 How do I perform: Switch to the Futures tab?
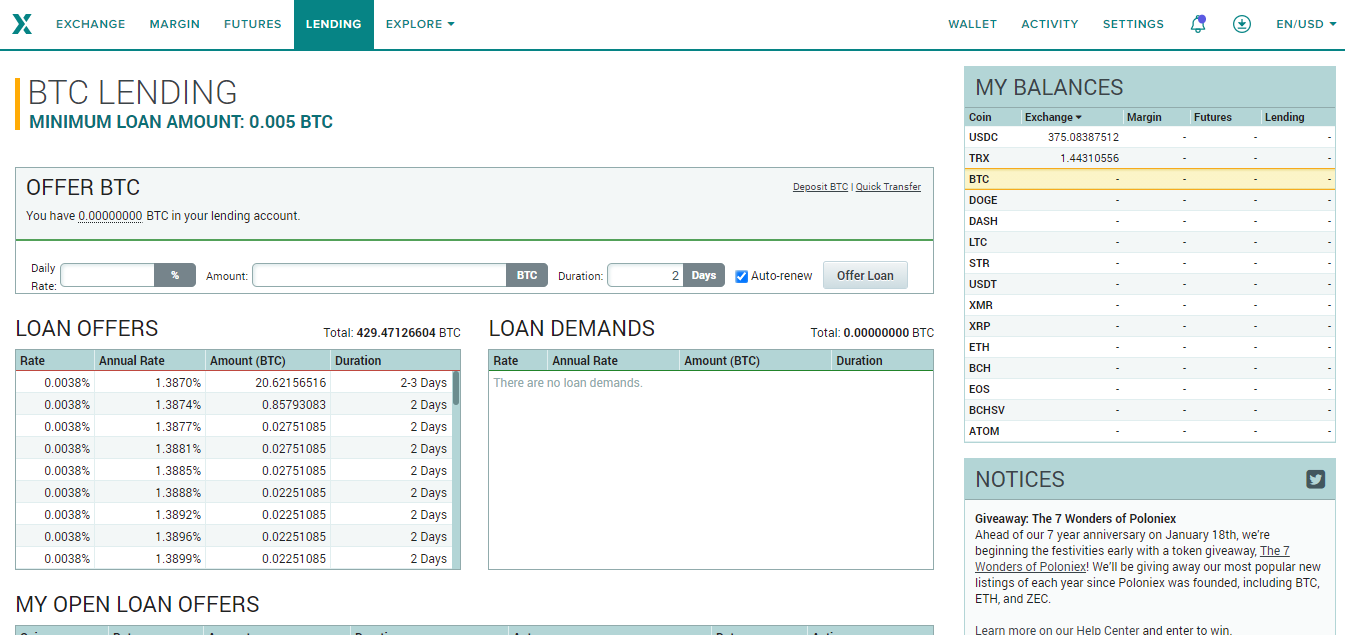(253, 24)
